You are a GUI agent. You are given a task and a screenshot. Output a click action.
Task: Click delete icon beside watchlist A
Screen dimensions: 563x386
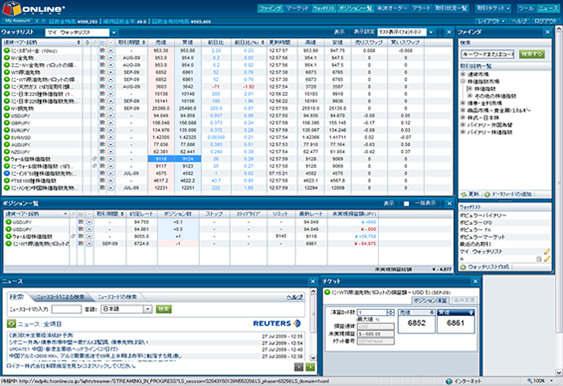539,259
